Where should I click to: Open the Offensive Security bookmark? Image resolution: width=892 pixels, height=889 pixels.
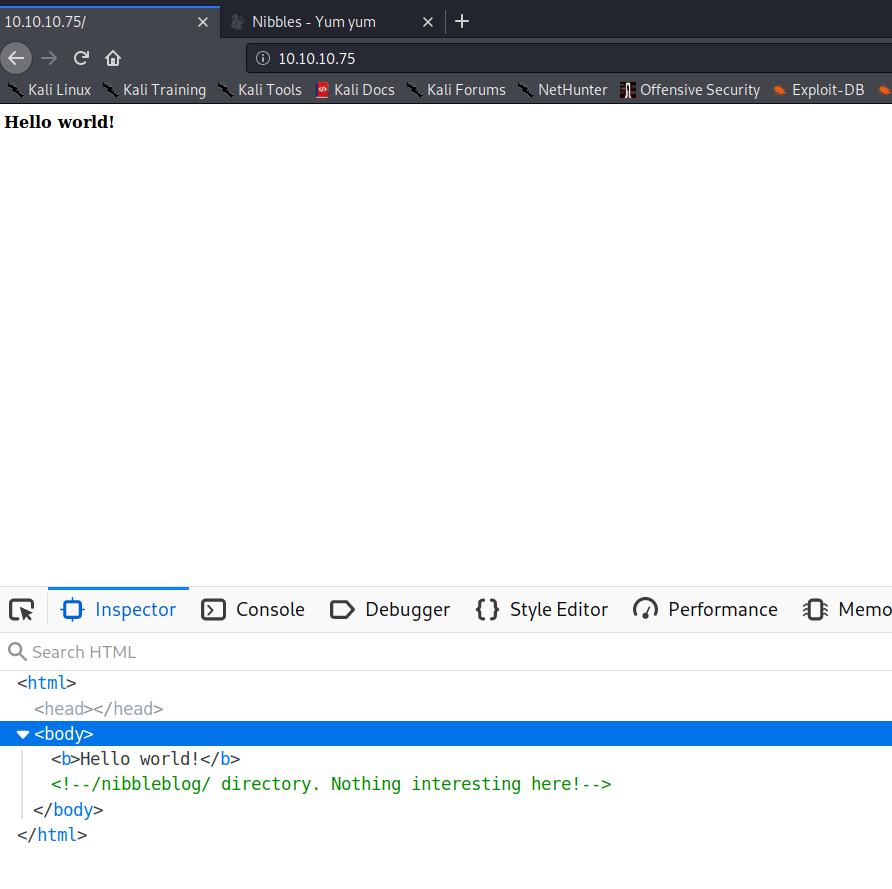click(x=690, y=90)
